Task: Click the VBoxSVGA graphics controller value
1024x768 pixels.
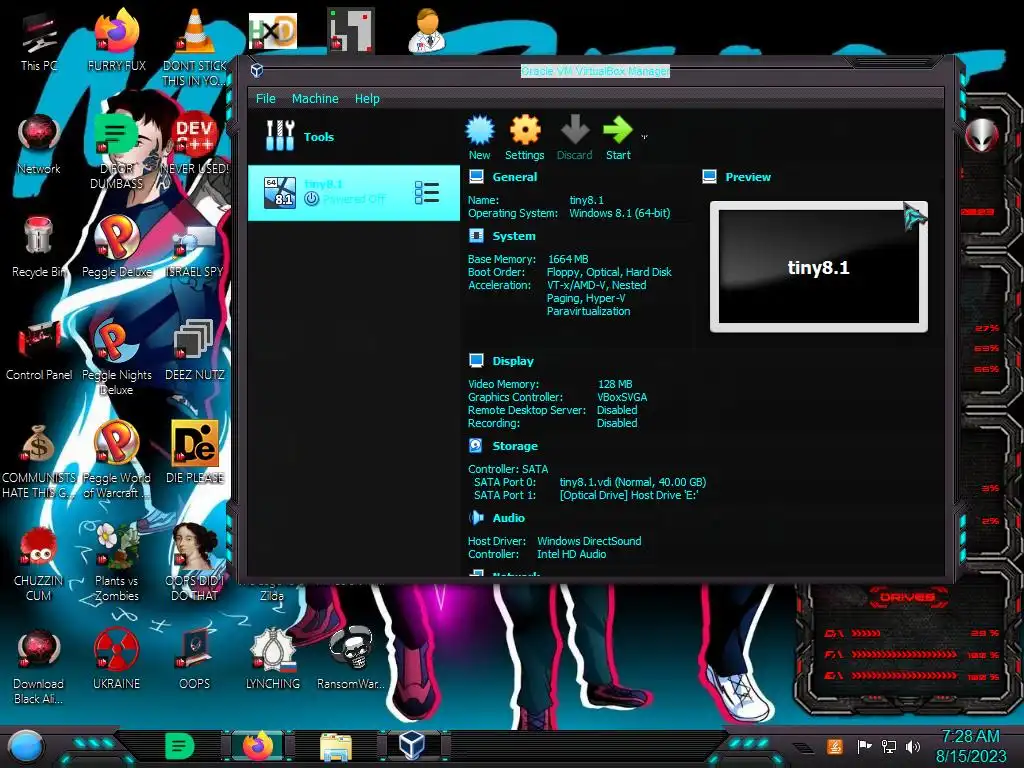Action: pos(622,397)
